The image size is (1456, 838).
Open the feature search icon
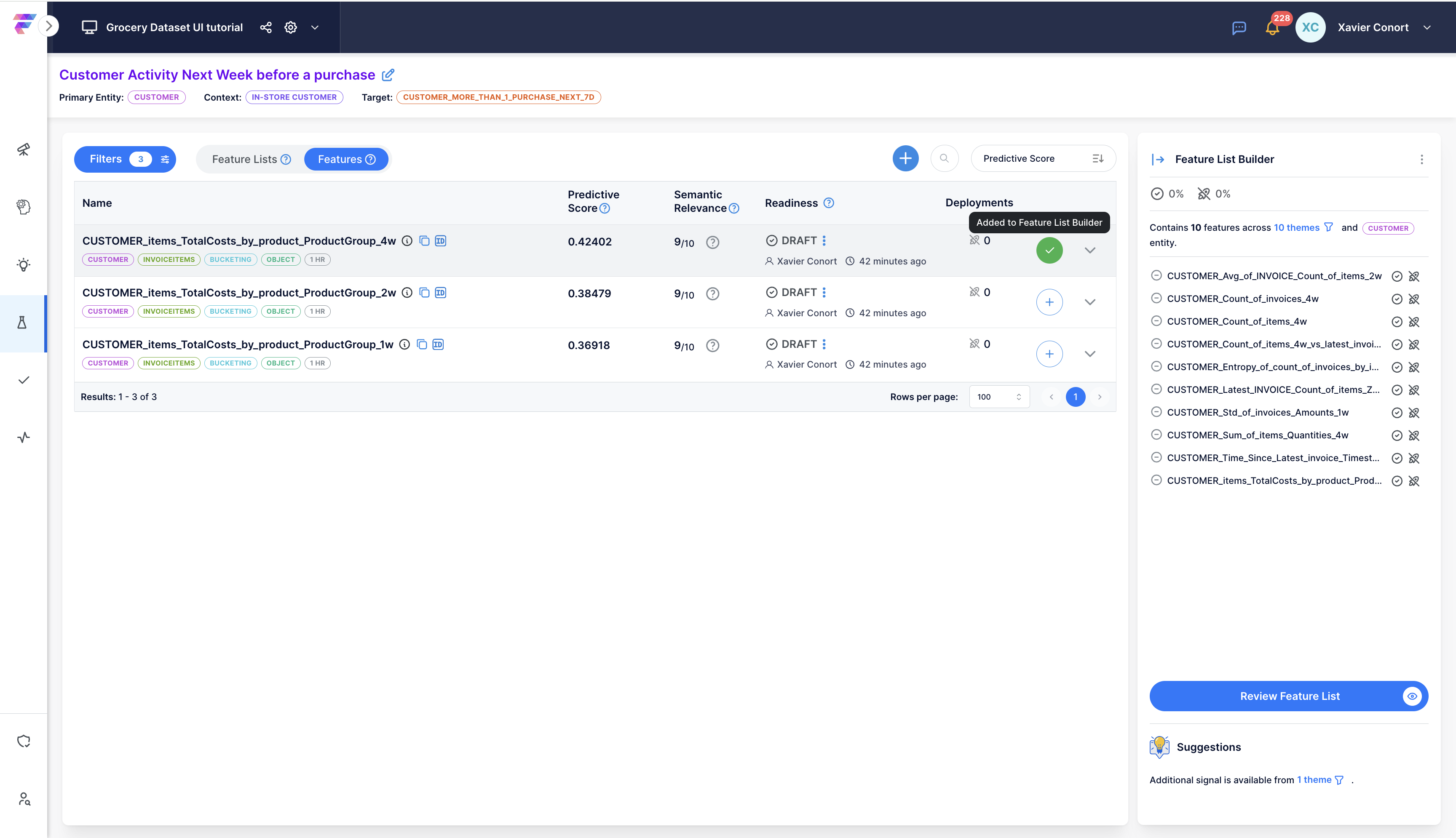[x=944, y=158]
